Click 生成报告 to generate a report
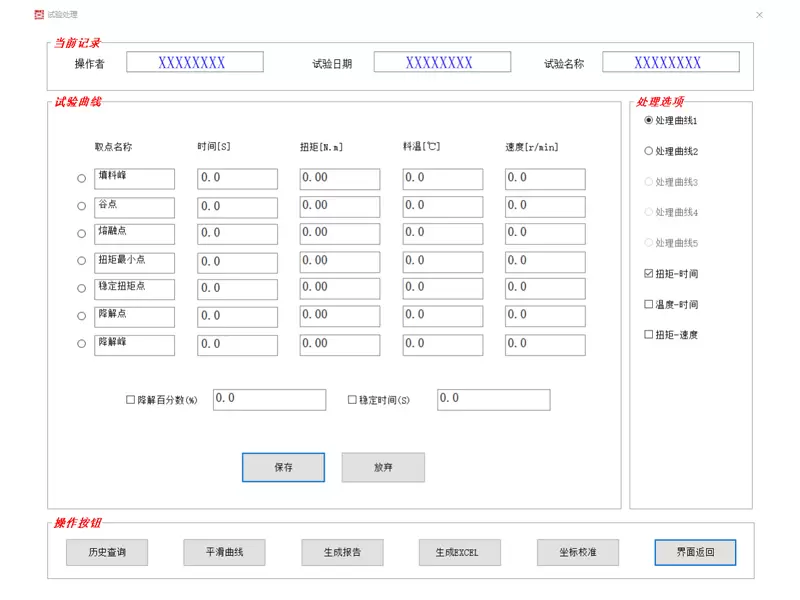 [x=341, y=552]
